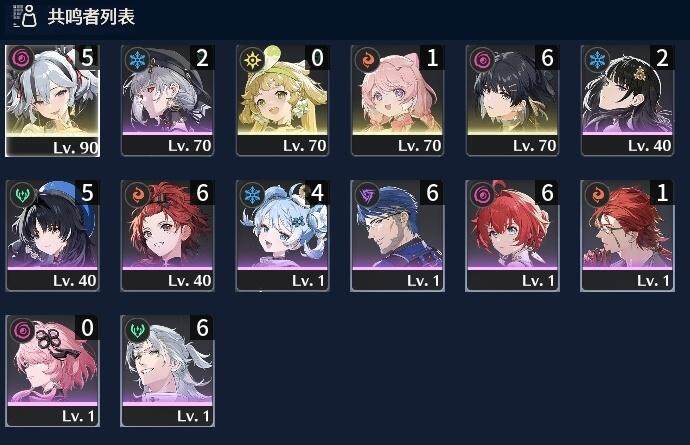690x445 pixels.
Task: Click the green wind icon on silver-haired man
Action: [137, 330]
